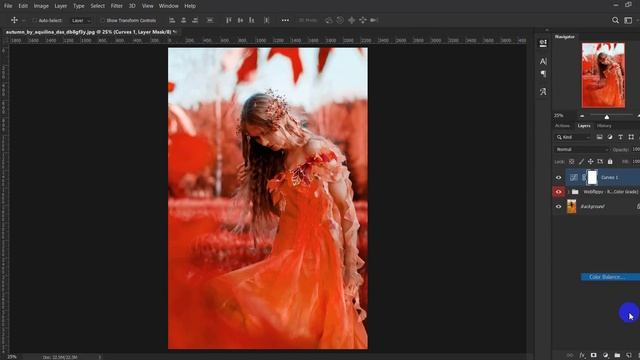Open the layer filter Kind dropdown
This screenshot has height=360, width=640.
tap(573, 137)
